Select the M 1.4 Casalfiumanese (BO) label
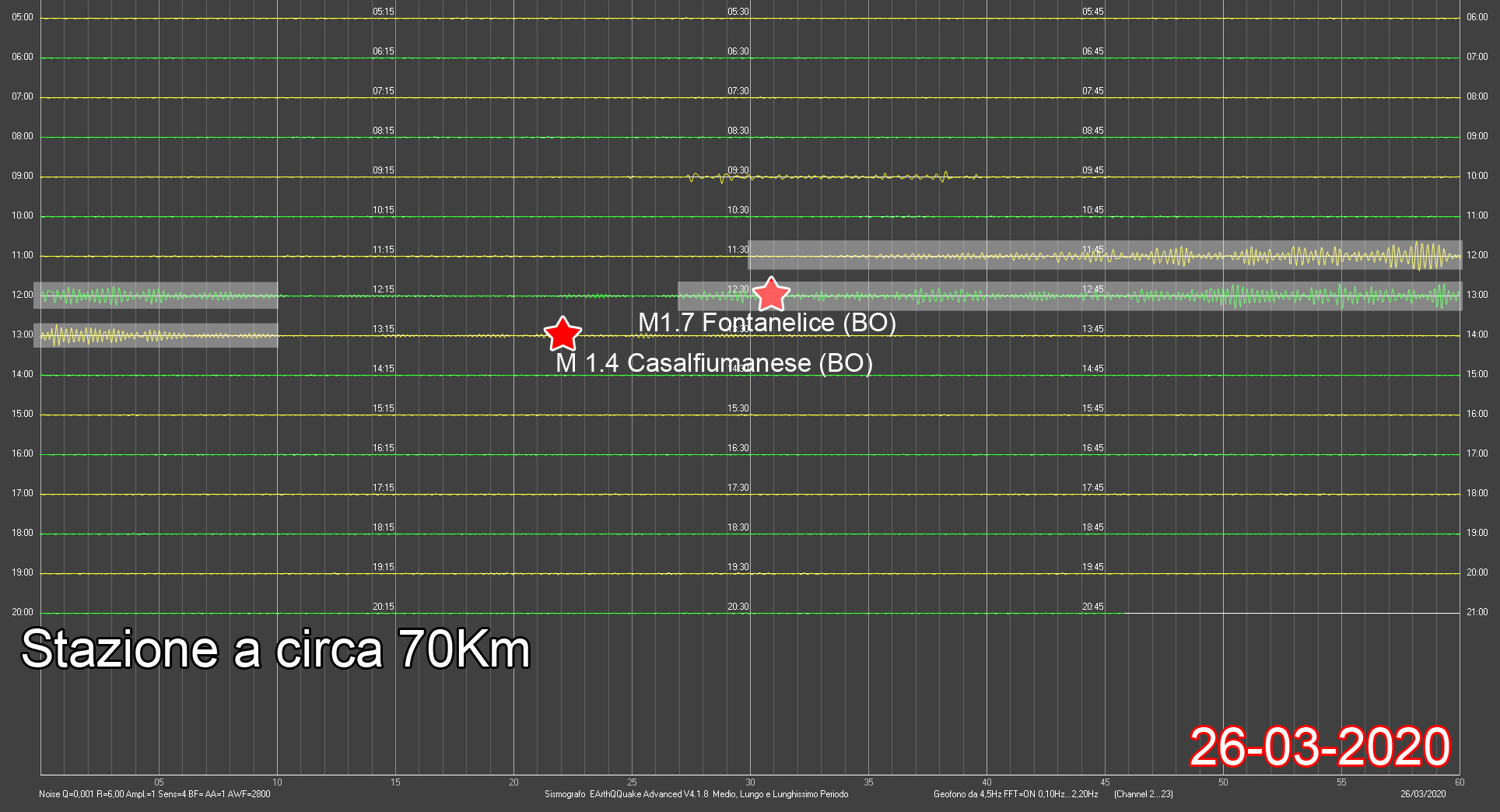This screenshot has width=1500, height=812. coord(713,362)
